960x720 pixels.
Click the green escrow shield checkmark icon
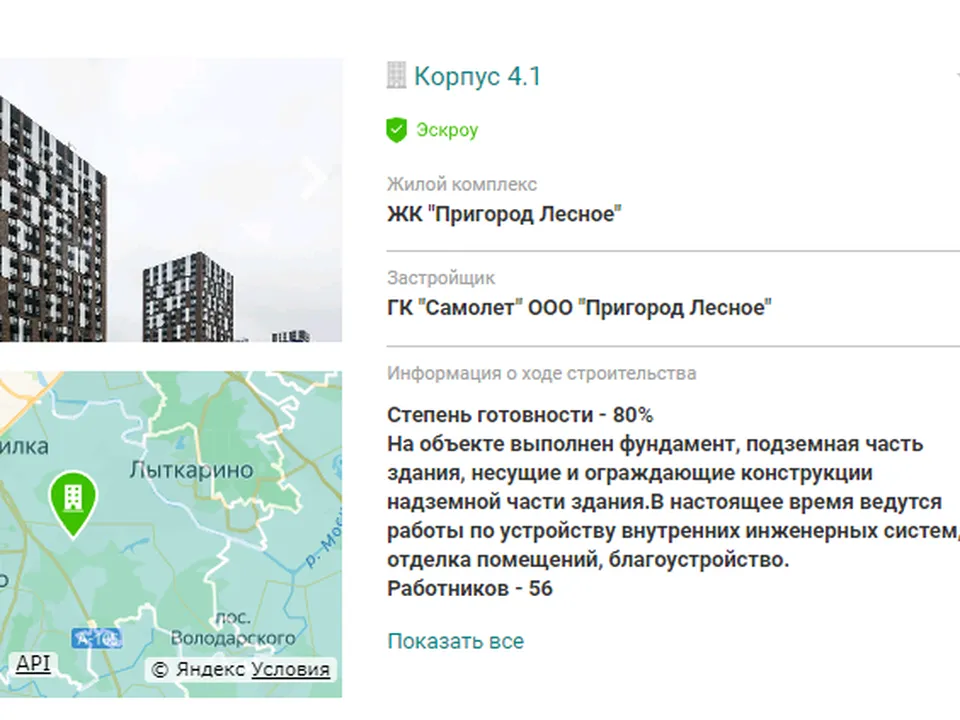(397, 129)
